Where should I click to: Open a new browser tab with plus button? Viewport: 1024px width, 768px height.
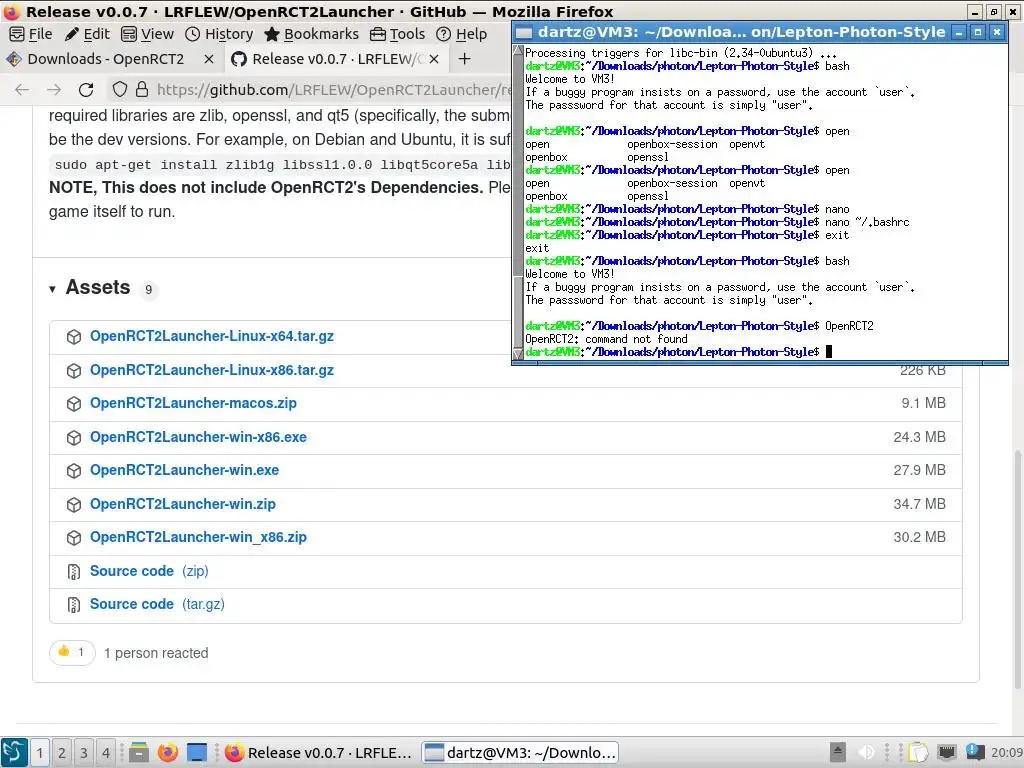(x=464, y=59)
